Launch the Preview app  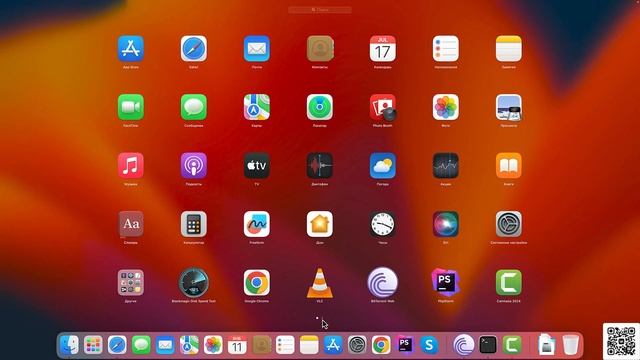pyautogui.click(x=509, y=107)
